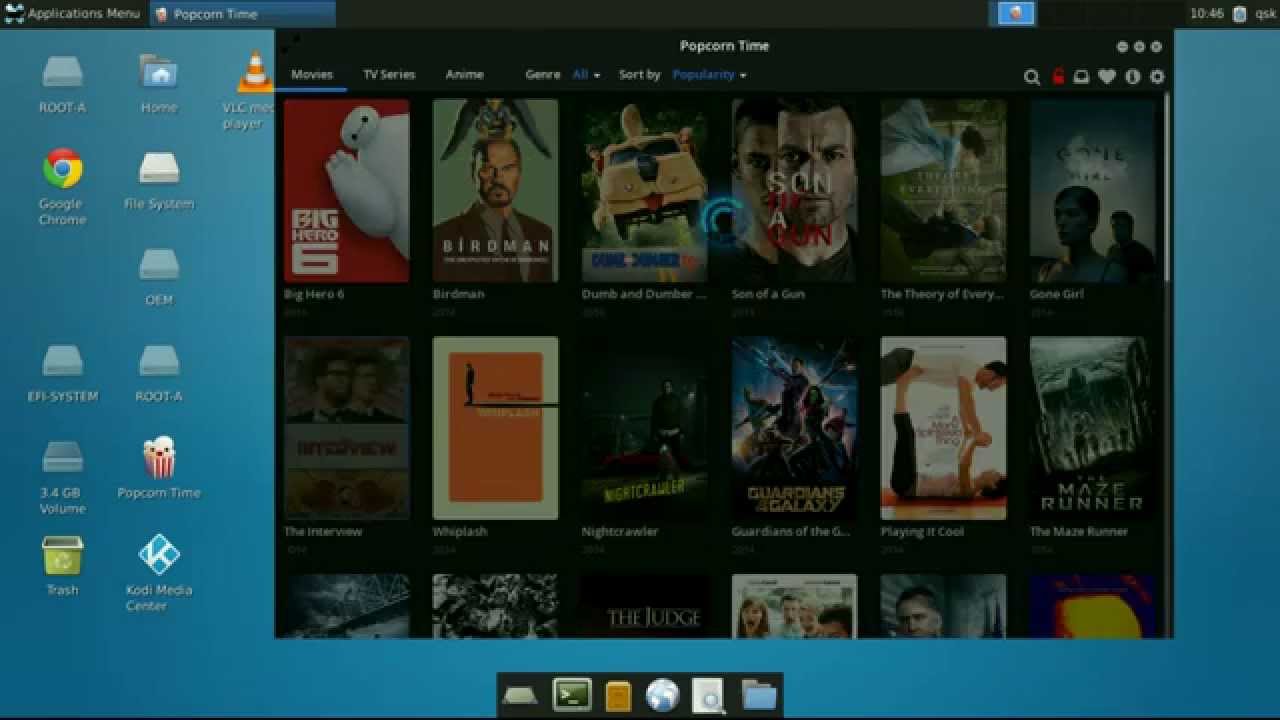Open the torrent collection inbox icon
This screenshot has width=1280, height=720.
(x=1081, y=77)
